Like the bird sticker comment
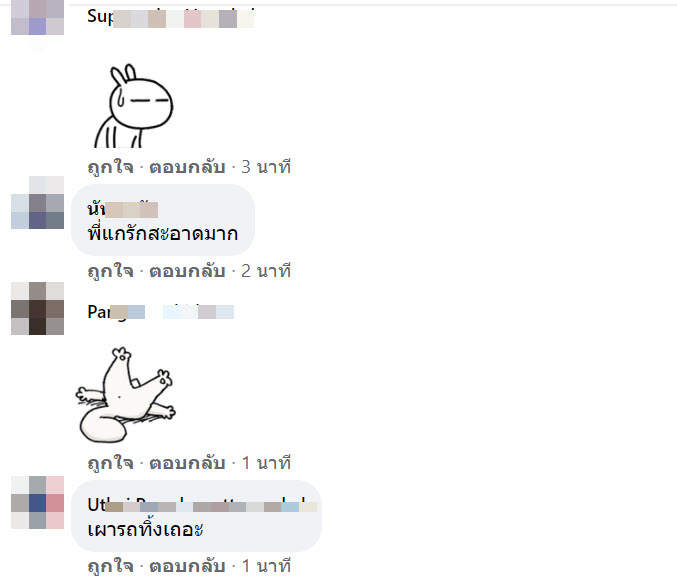677x581 pixels. [111, 463]
